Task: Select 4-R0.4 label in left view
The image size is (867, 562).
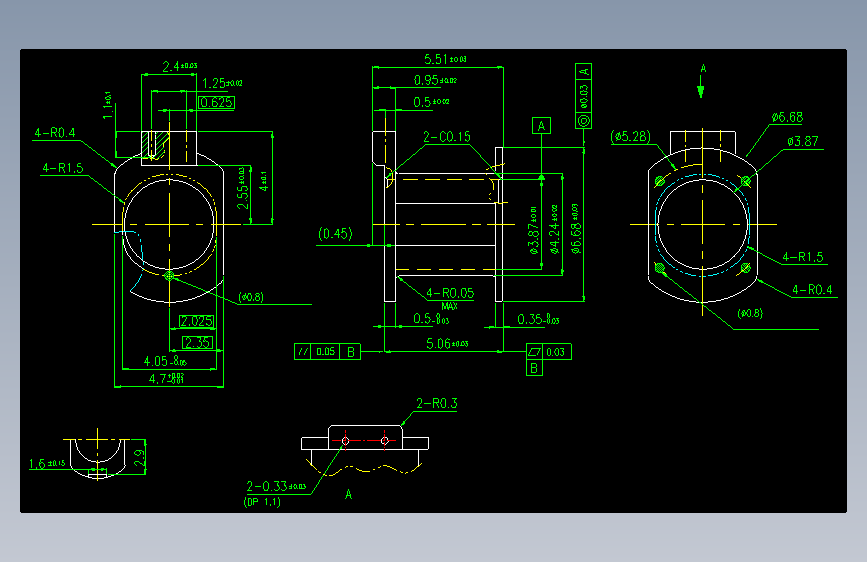Action: point(55,133)
